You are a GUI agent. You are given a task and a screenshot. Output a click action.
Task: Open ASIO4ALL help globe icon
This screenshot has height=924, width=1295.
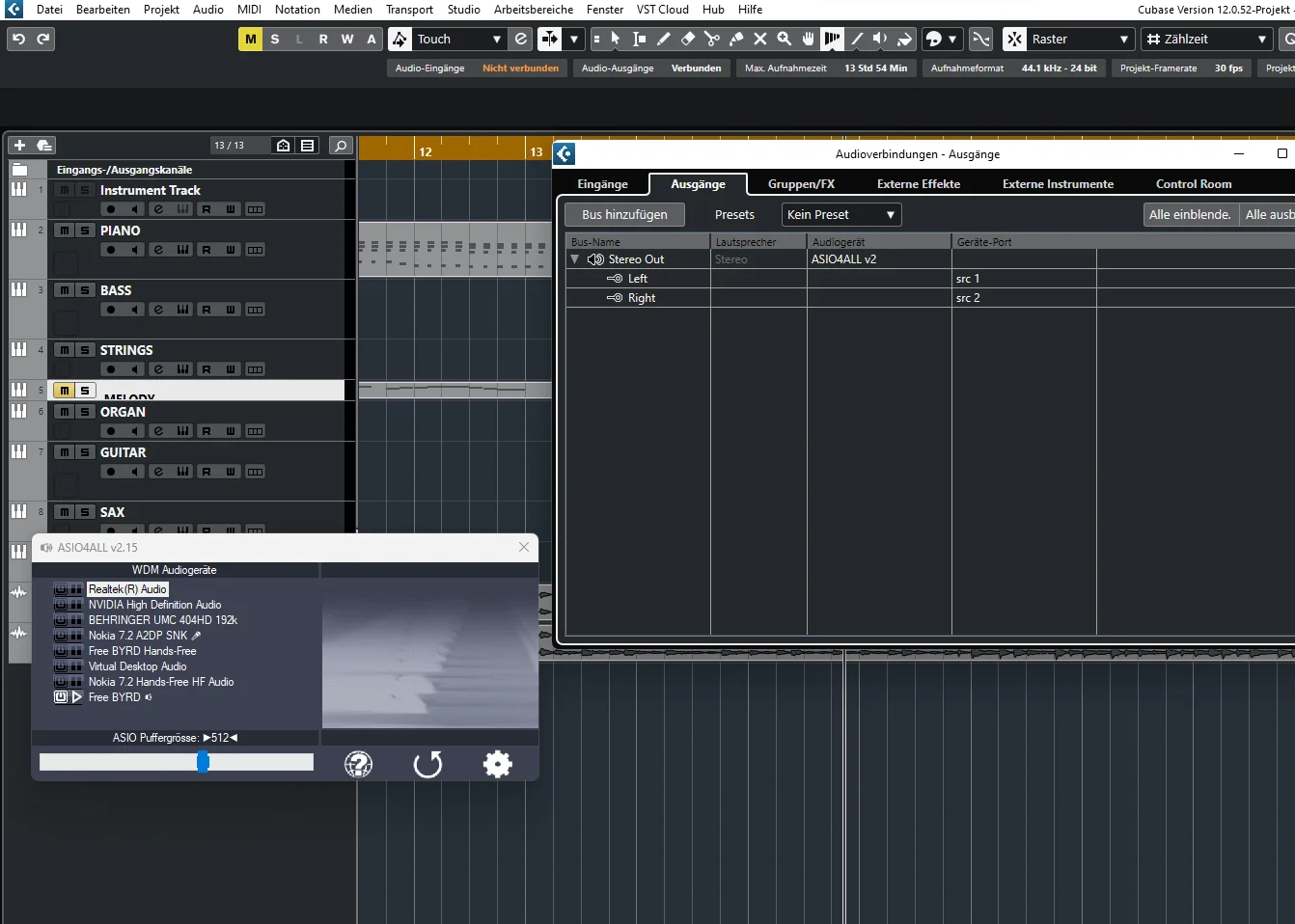[x=358, y=764]
